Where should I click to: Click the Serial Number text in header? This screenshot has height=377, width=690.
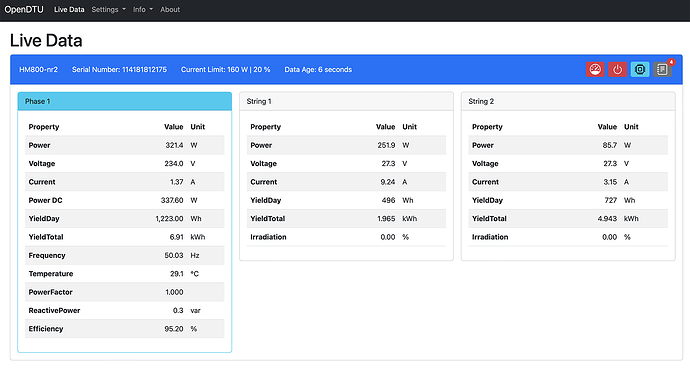[x=119, y=70]
